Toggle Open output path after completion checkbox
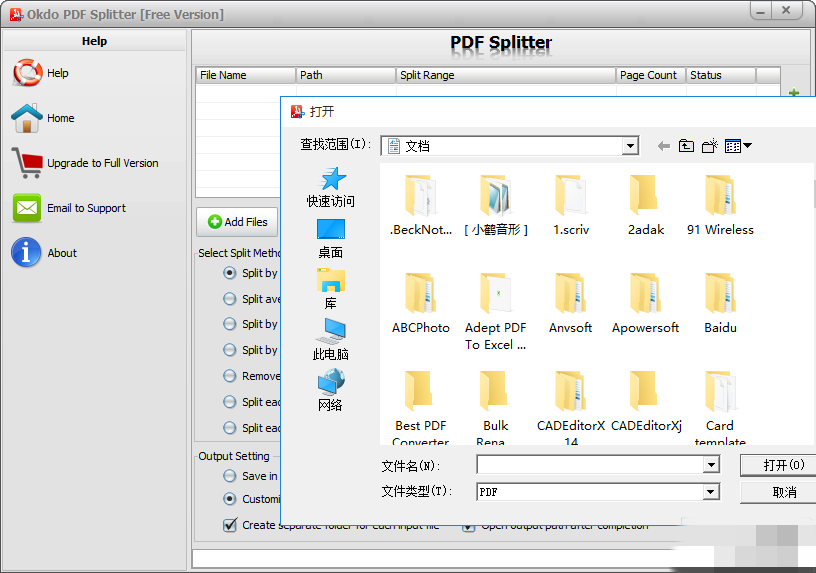 pos(468,528)
